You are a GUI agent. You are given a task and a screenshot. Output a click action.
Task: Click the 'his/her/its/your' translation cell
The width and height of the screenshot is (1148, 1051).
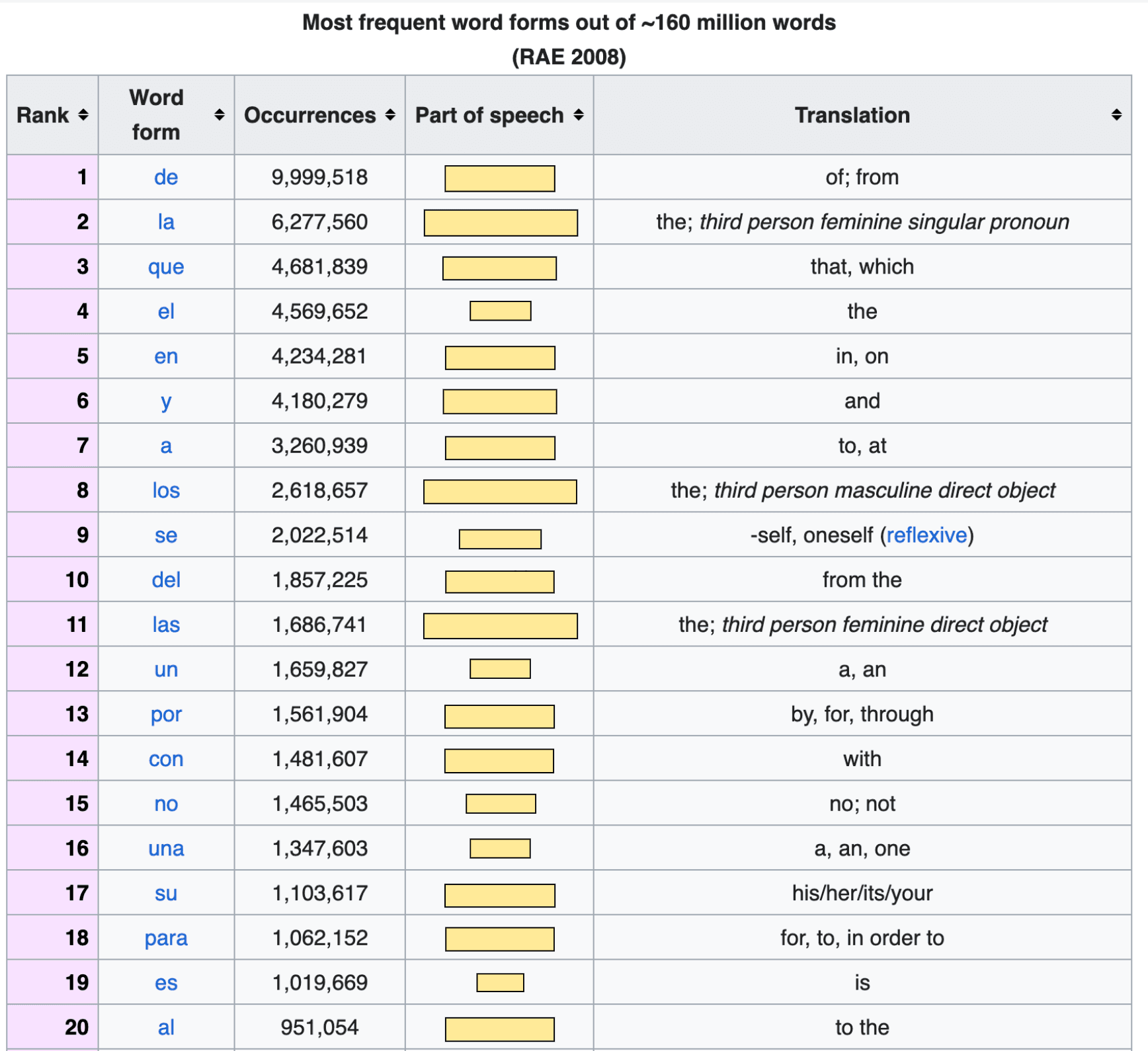click(862, 893)
